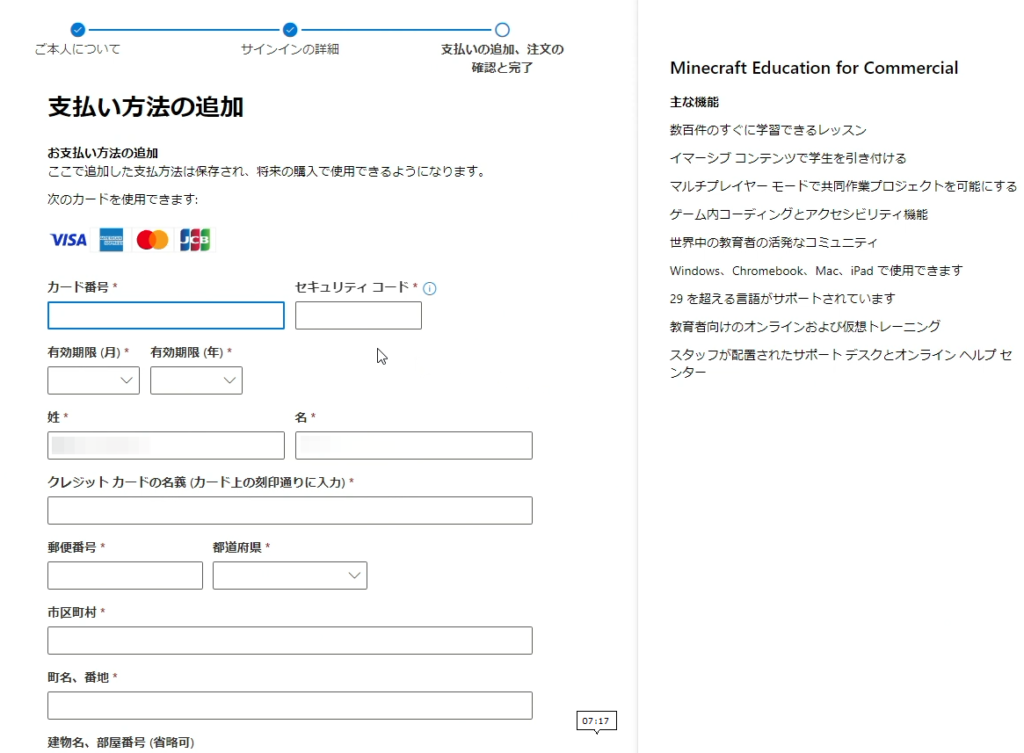Click the セキュリティ コード input field
This screenshot has width=1024, height=753.
pos(358,316)
